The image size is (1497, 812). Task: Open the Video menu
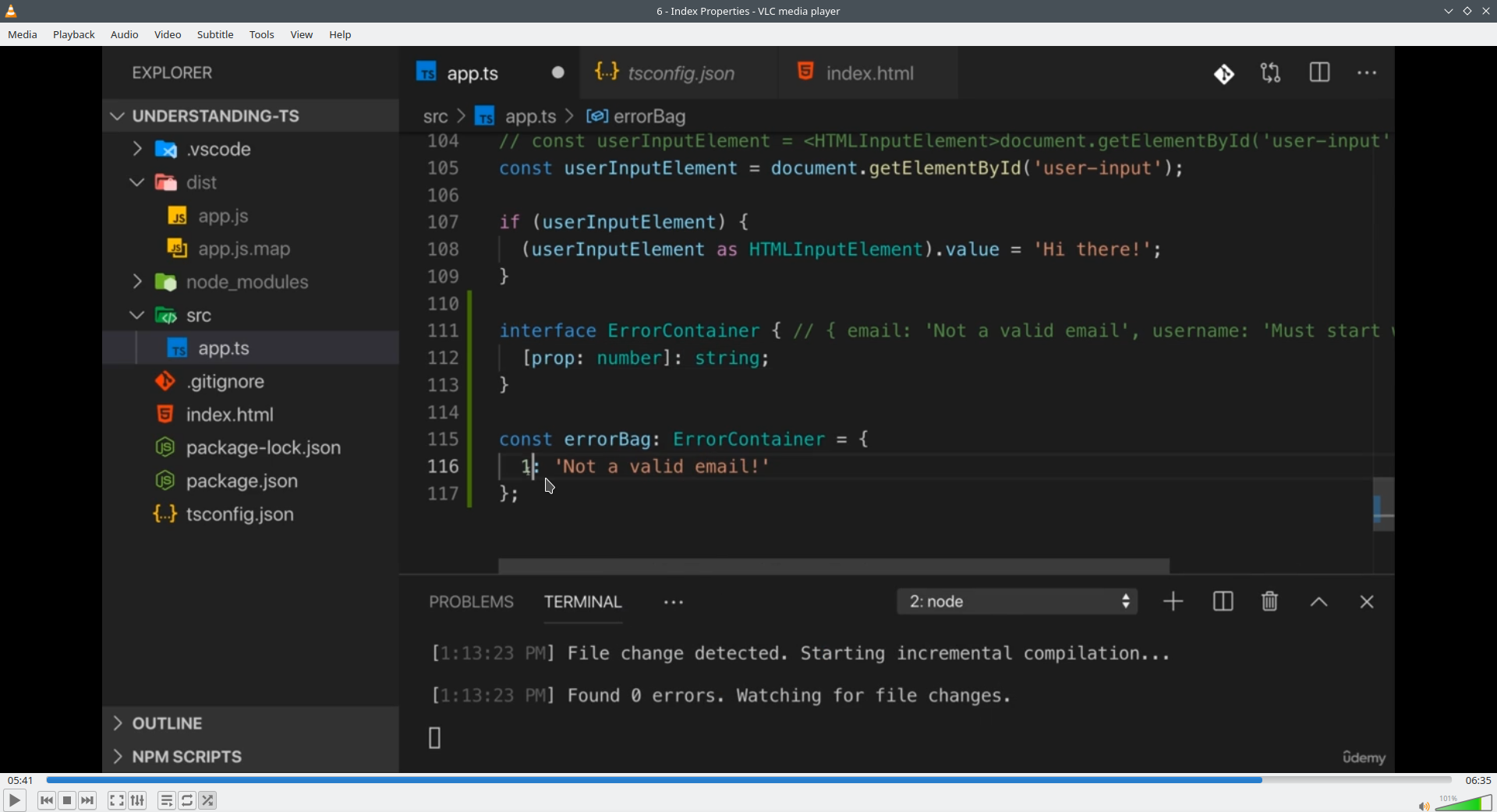[168, 35]
